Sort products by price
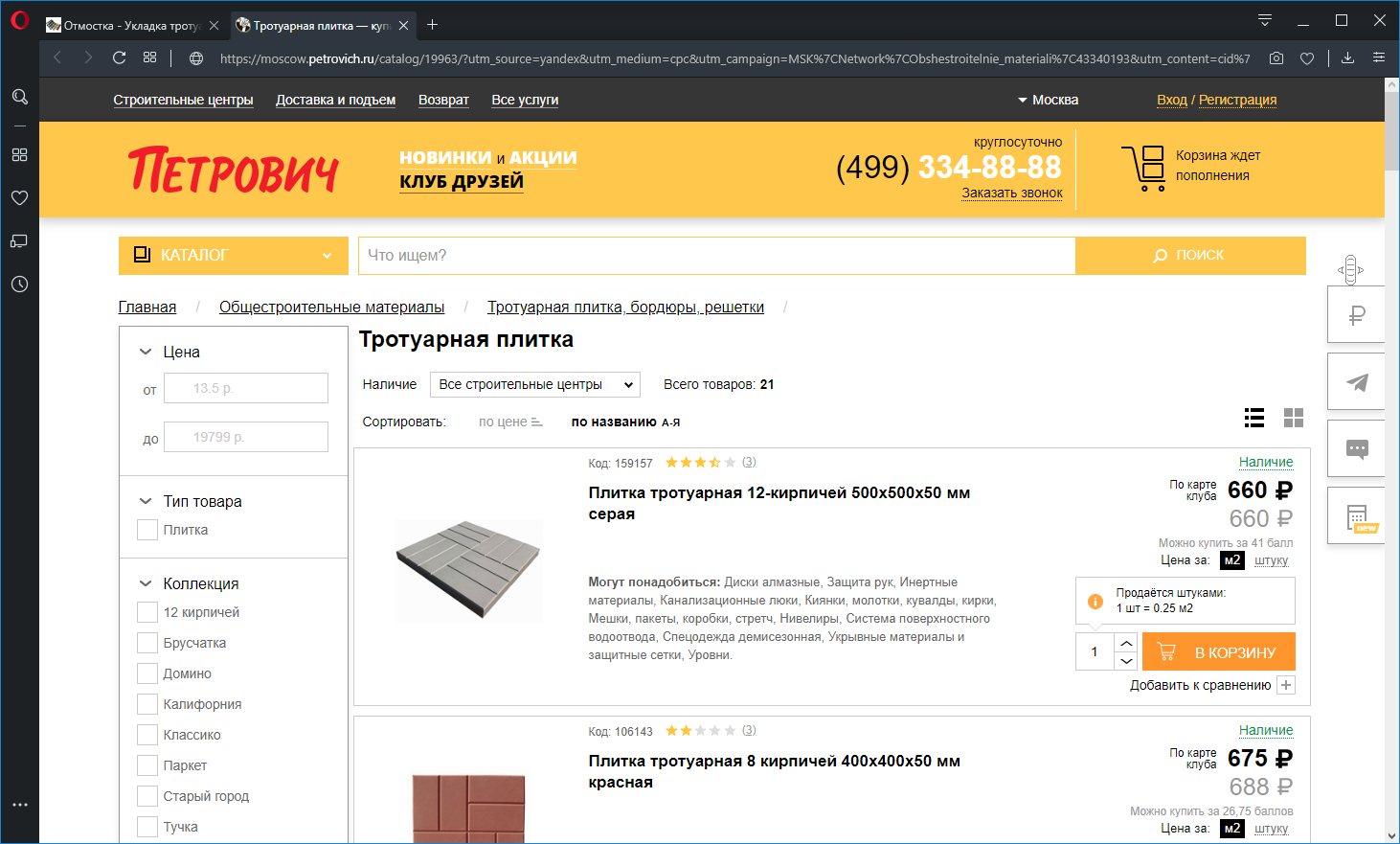Screen dimensions: 1400x844 (x=510, y=422)
